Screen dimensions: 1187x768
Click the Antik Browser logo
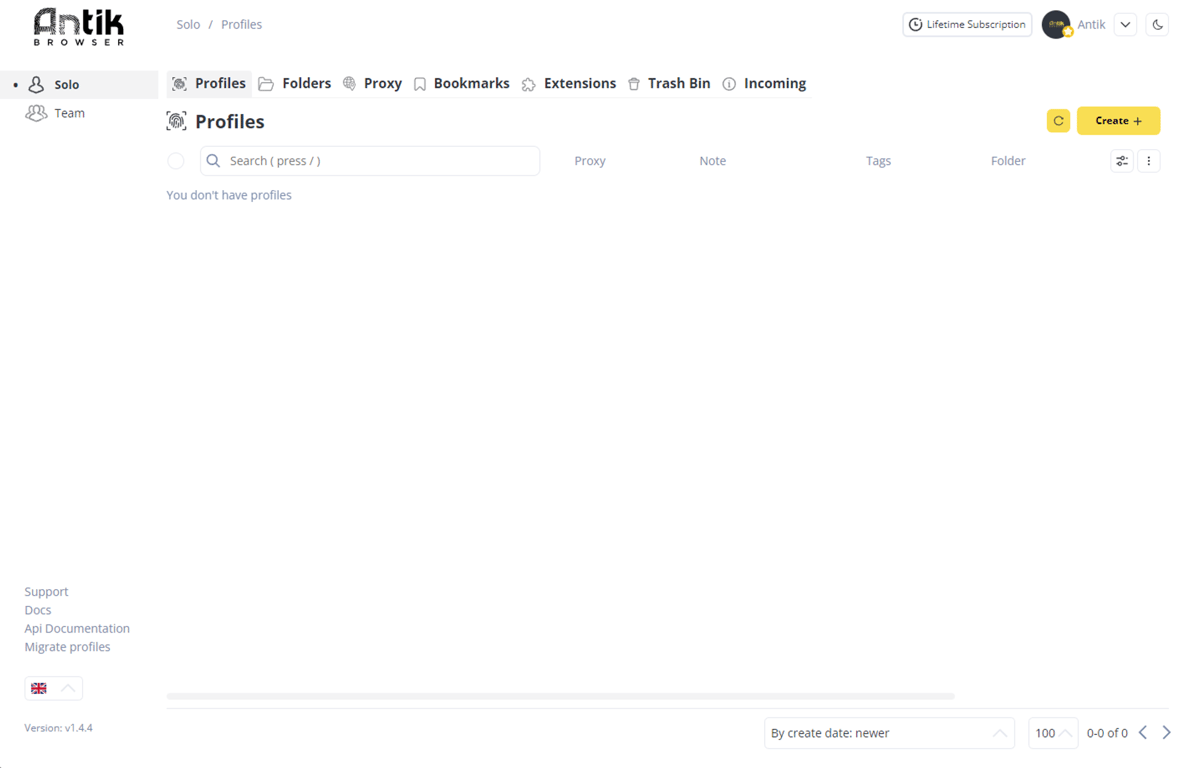point(79,27)
